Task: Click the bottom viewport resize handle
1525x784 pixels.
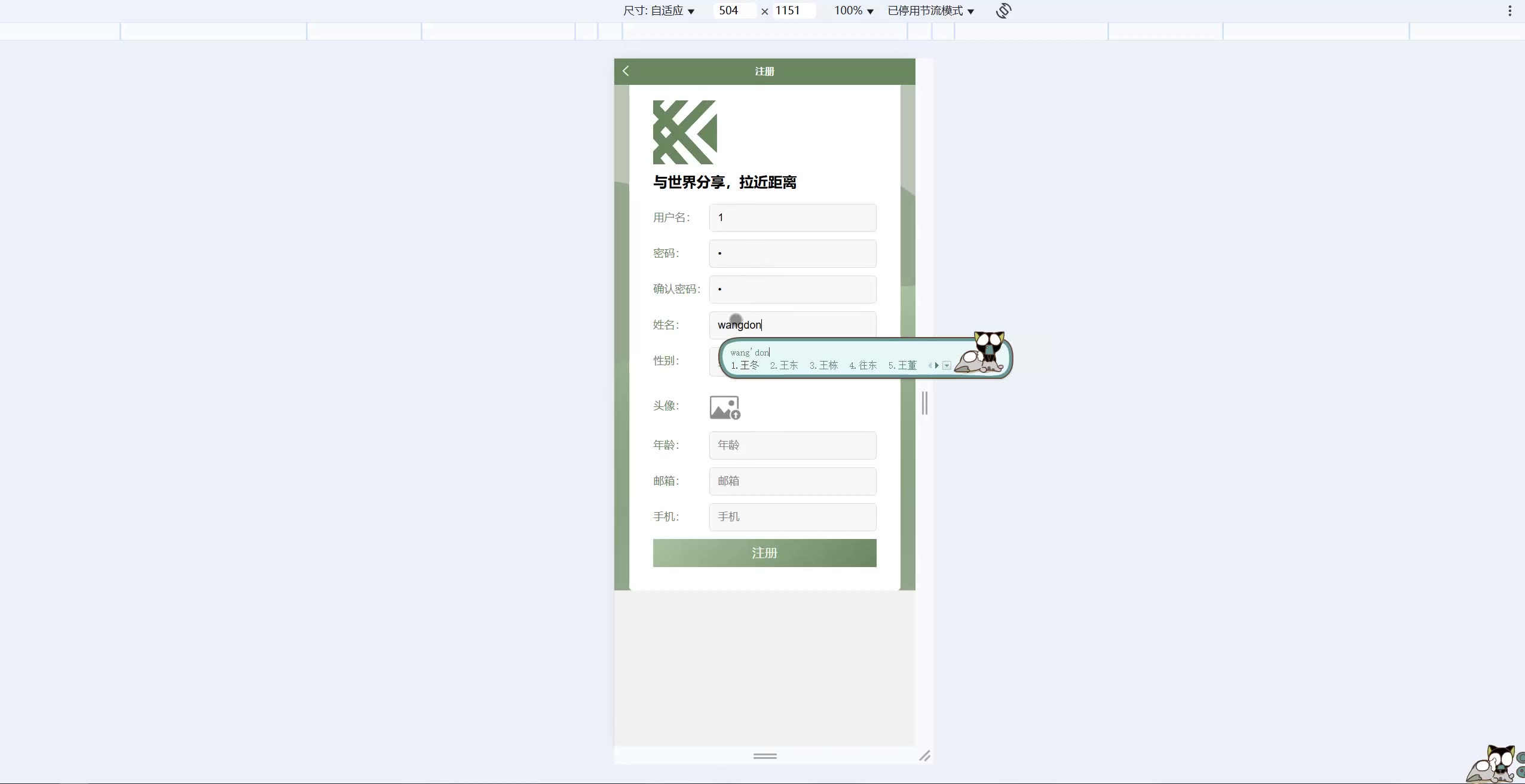Action: coord(765,756)
